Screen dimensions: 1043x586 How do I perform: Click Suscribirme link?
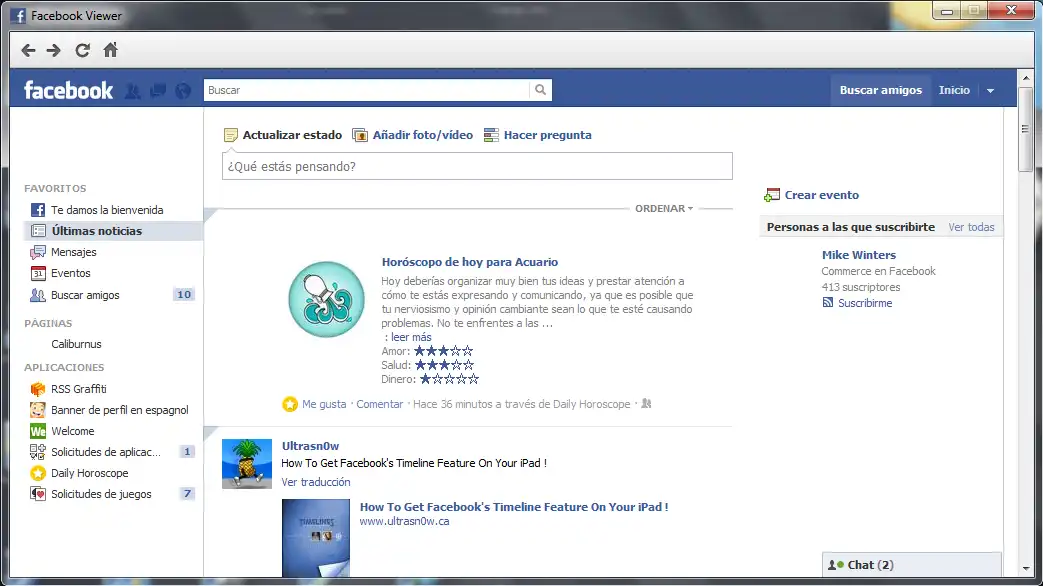point(865,303)
